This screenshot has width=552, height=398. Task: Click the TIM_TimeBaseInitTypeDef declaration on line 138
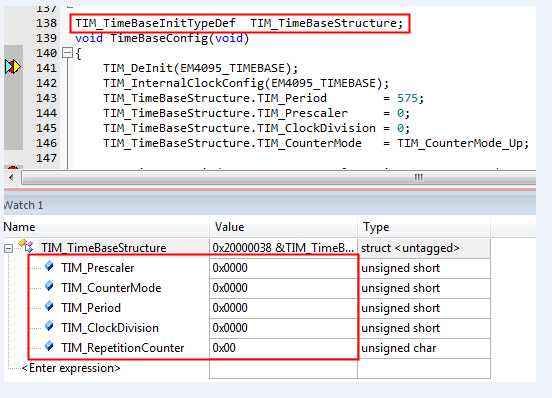tap(239, 23)
